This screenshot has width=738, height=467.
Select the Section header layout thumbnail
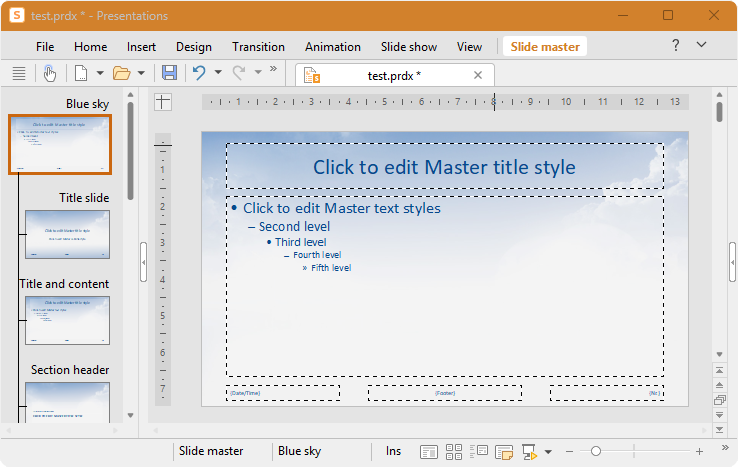[67, 403]
